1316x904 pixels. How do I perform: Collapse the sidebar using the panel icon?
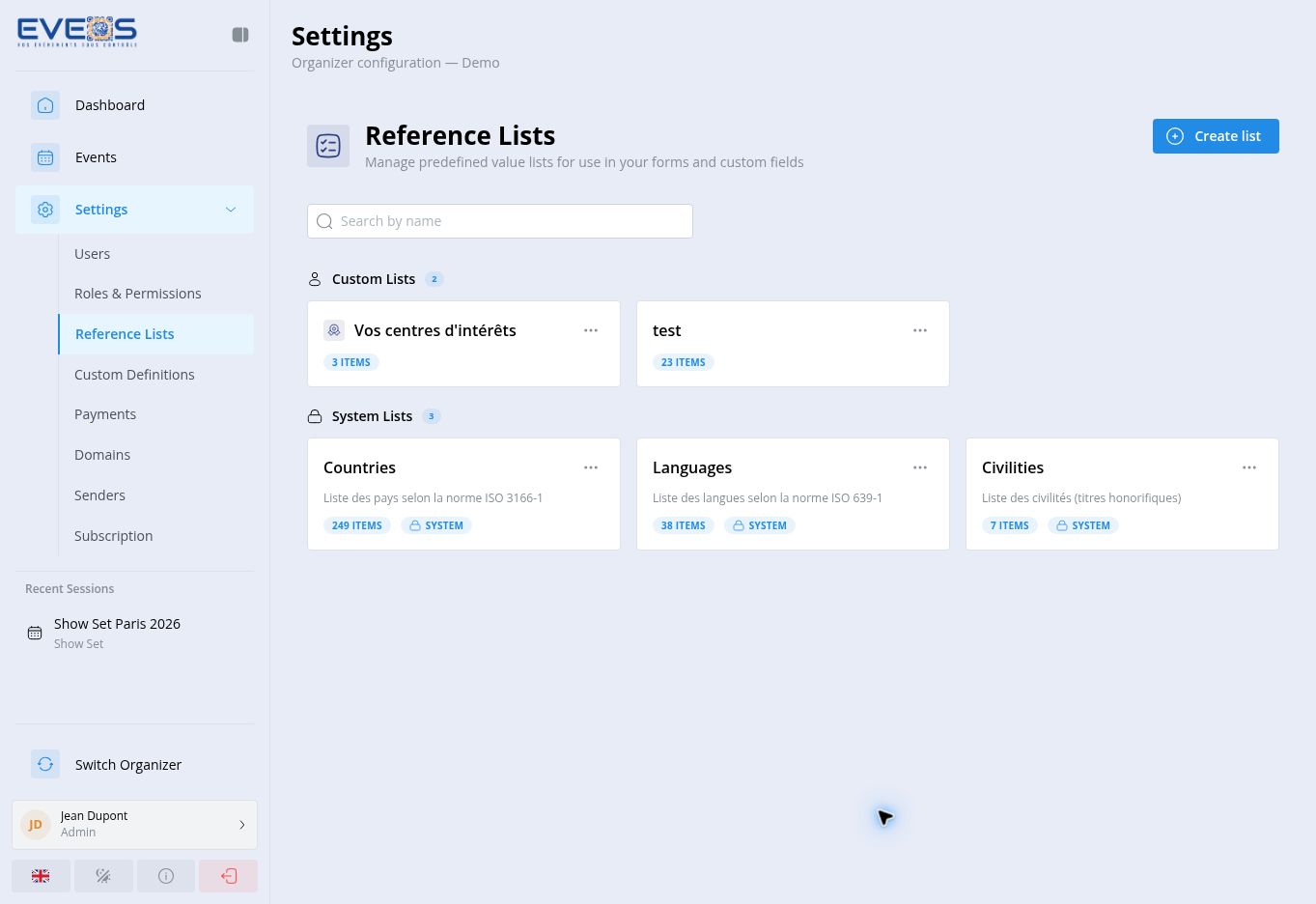tap(240, 35)
